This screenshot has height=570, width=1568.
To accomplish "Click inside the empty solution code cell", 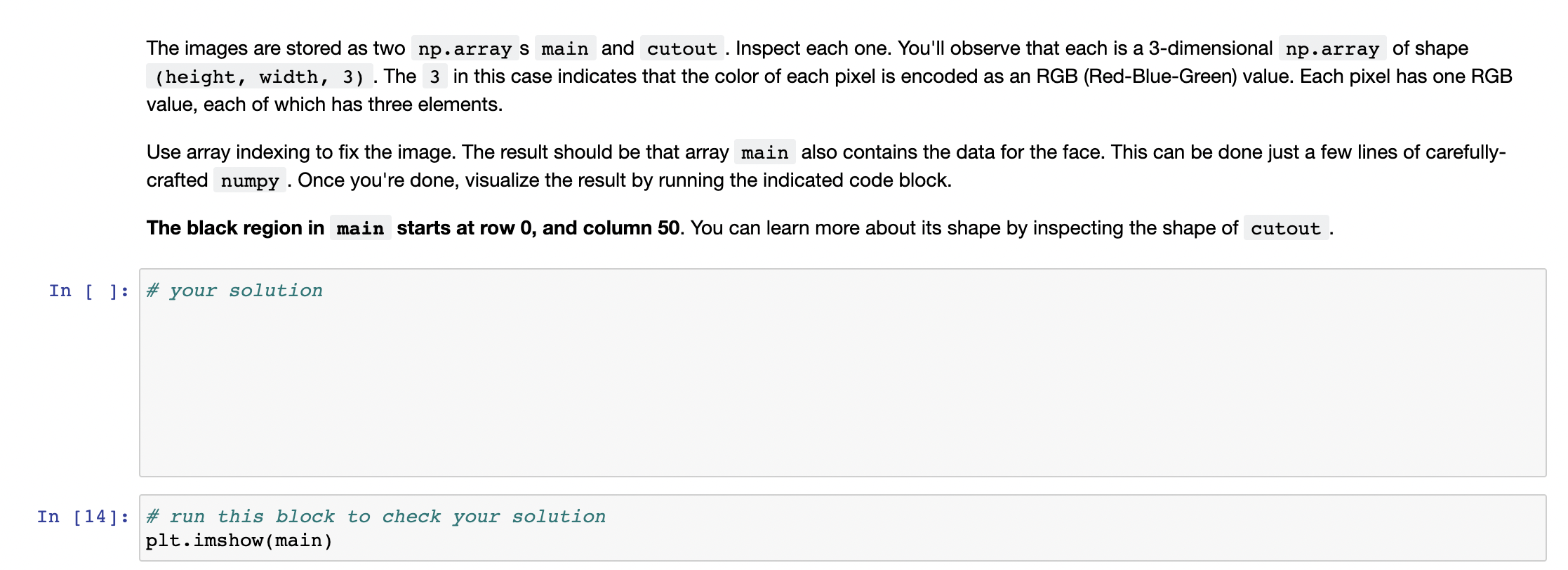I will pyautogui.click(x=842, y=373).
